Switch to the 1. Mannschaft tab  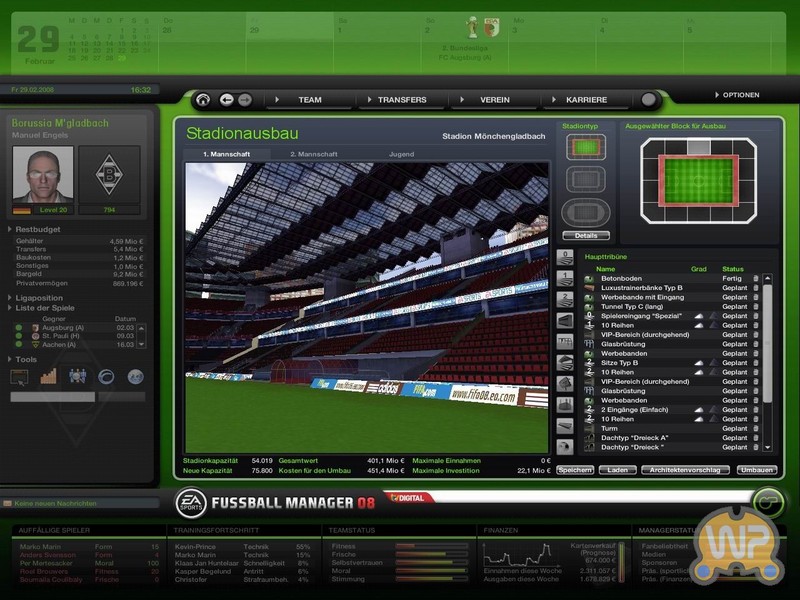point(227,154)
